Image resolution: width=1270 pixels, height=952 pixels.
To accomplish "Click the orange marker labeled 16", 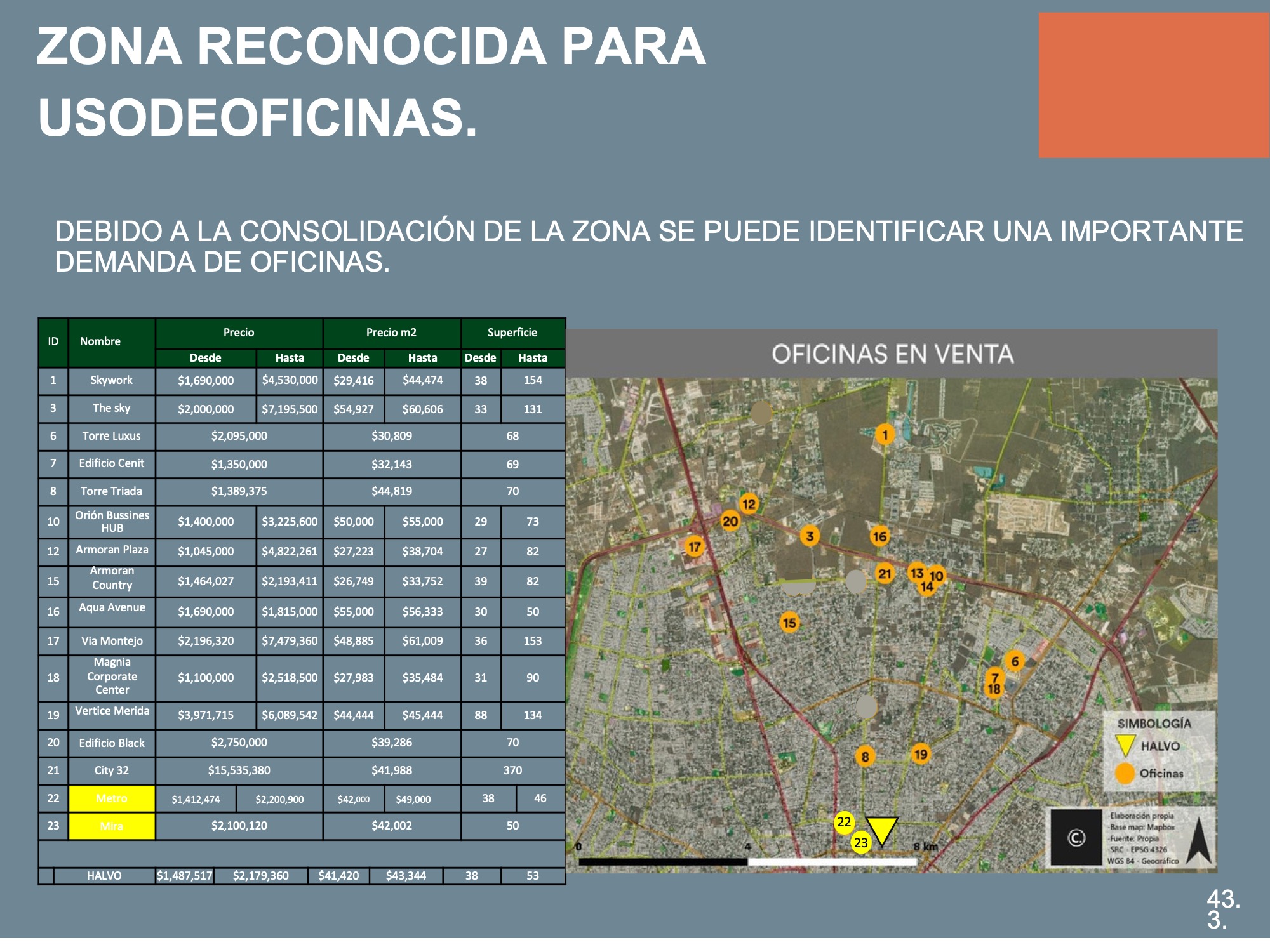I will [x=879, y=537].
